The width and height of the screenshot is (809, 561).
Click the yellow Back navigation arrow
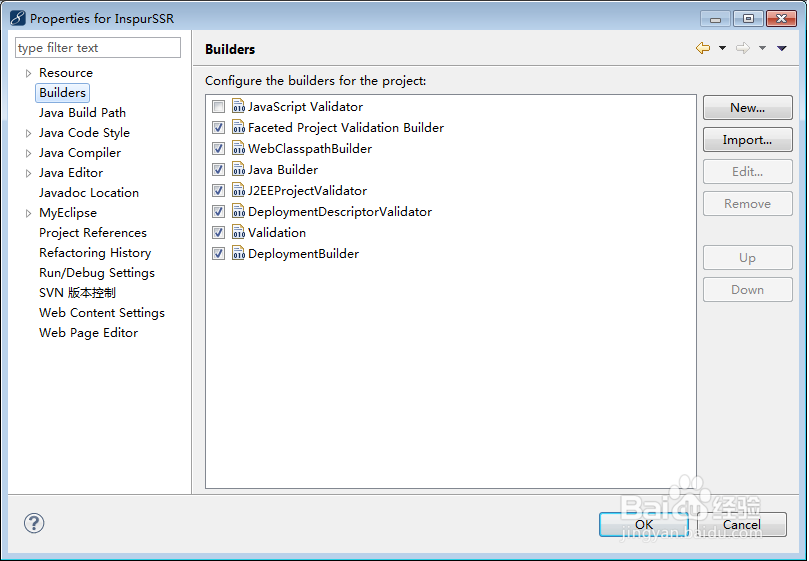pyautogui.click(x=703, y=48)
